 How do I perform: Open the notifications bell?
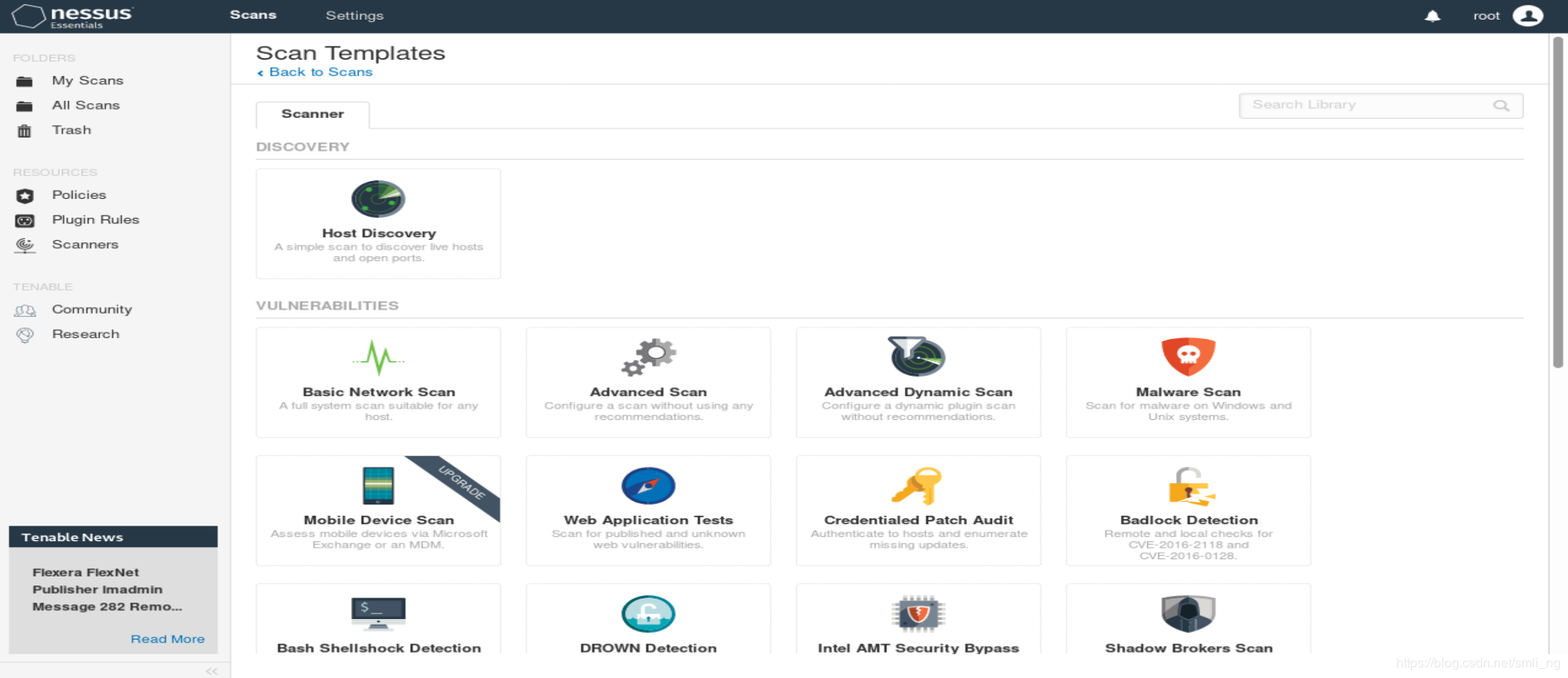click(x=1432, y=16)
